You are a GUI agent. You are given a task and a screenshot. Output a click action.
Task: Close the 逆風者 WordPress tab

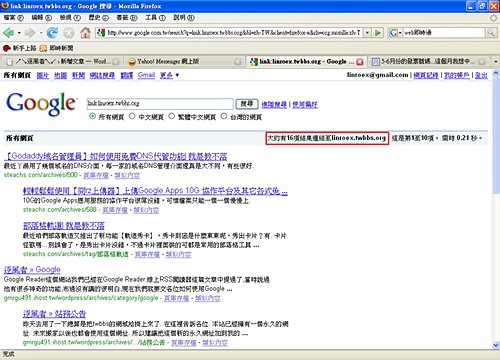[116, 62]
